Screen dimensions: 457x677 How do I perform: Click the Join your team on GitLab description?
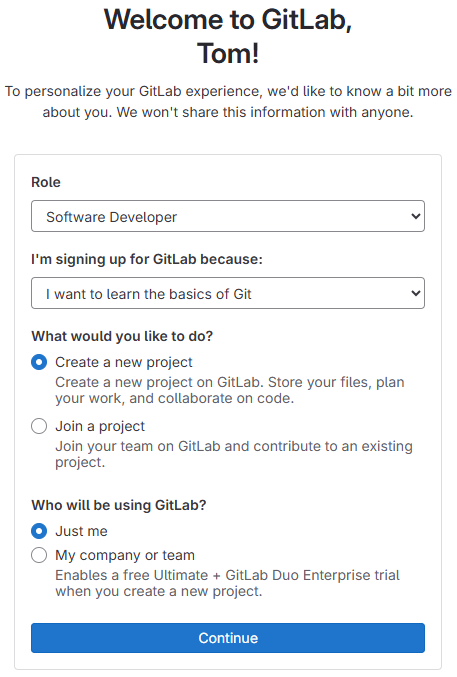234,454
